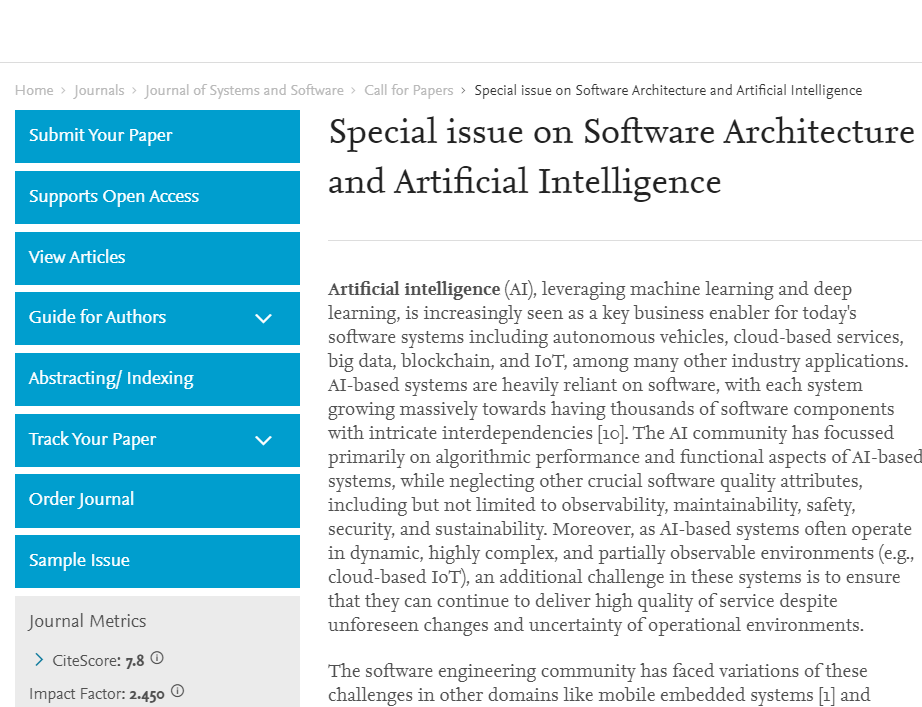Screen dimensions: 922x707
Task: Open the Sample Issue
Action: 80,561
